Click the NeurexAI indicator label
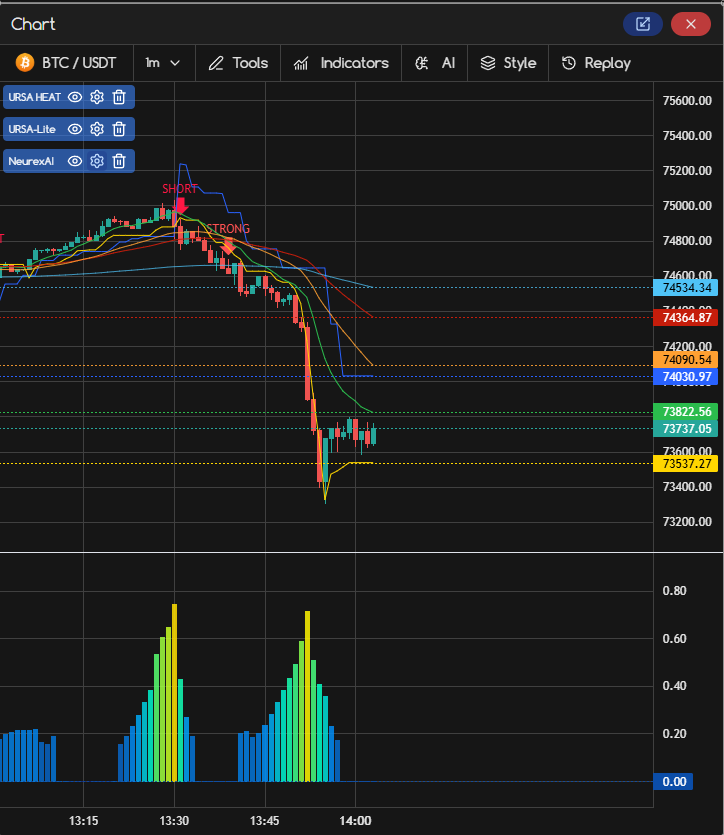724x835 pixels. click(x=31, y=161)
